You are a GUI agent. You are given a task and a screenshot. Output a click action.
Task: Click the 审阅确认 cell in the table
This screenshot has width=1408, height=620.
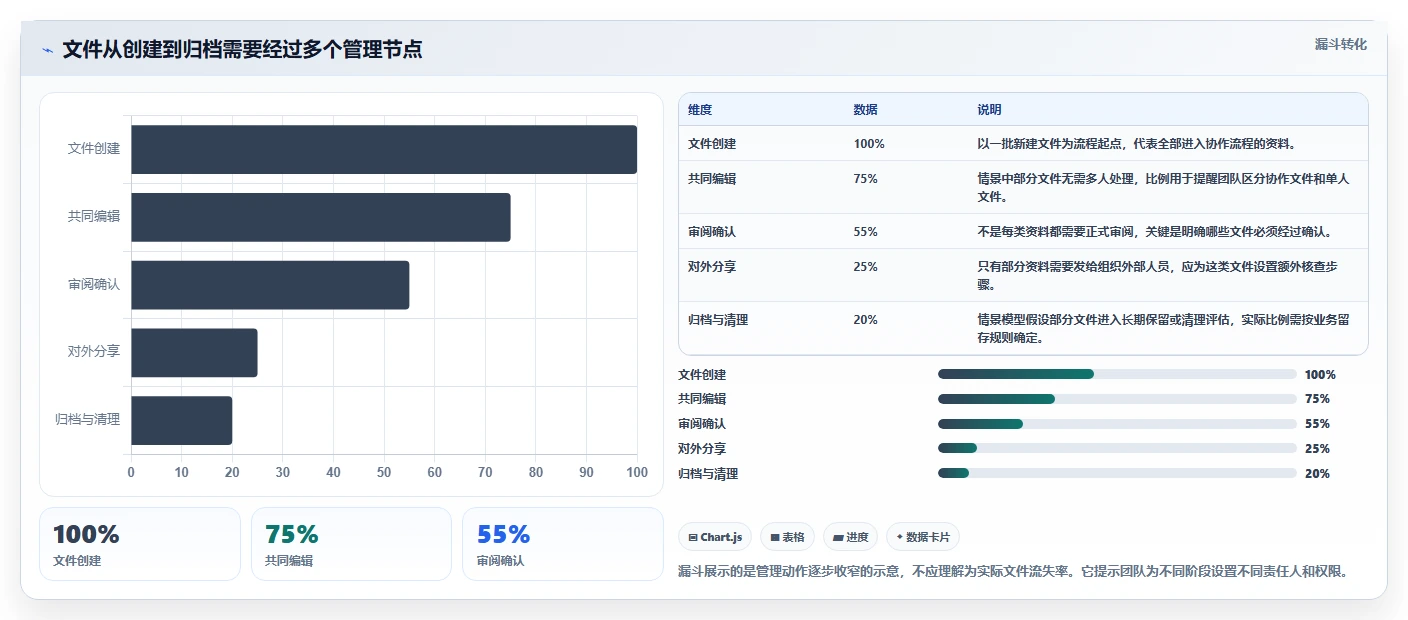pos(712,232)
